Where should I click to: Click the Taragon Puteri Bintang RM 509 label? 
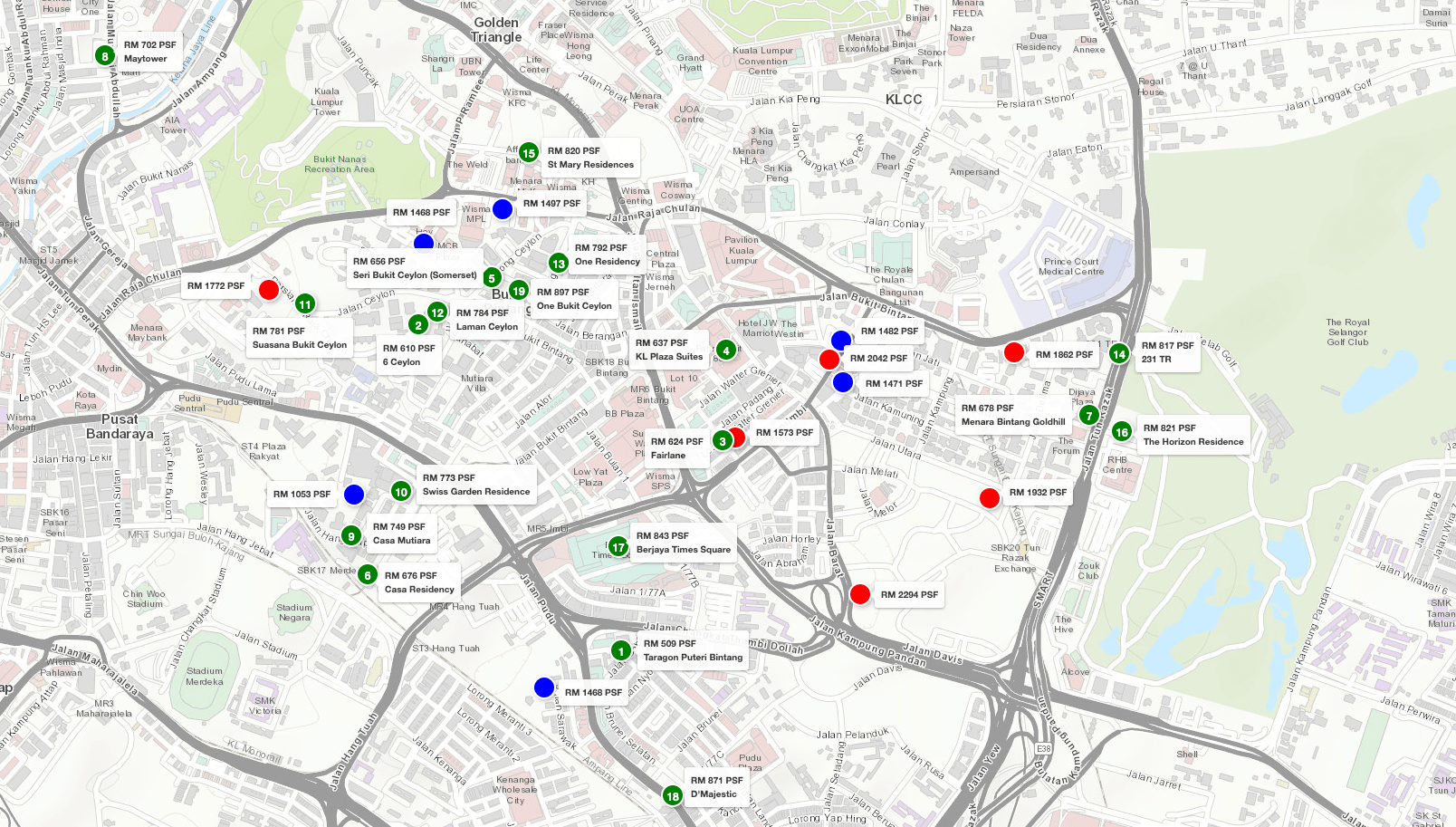[x=693, y=650]
